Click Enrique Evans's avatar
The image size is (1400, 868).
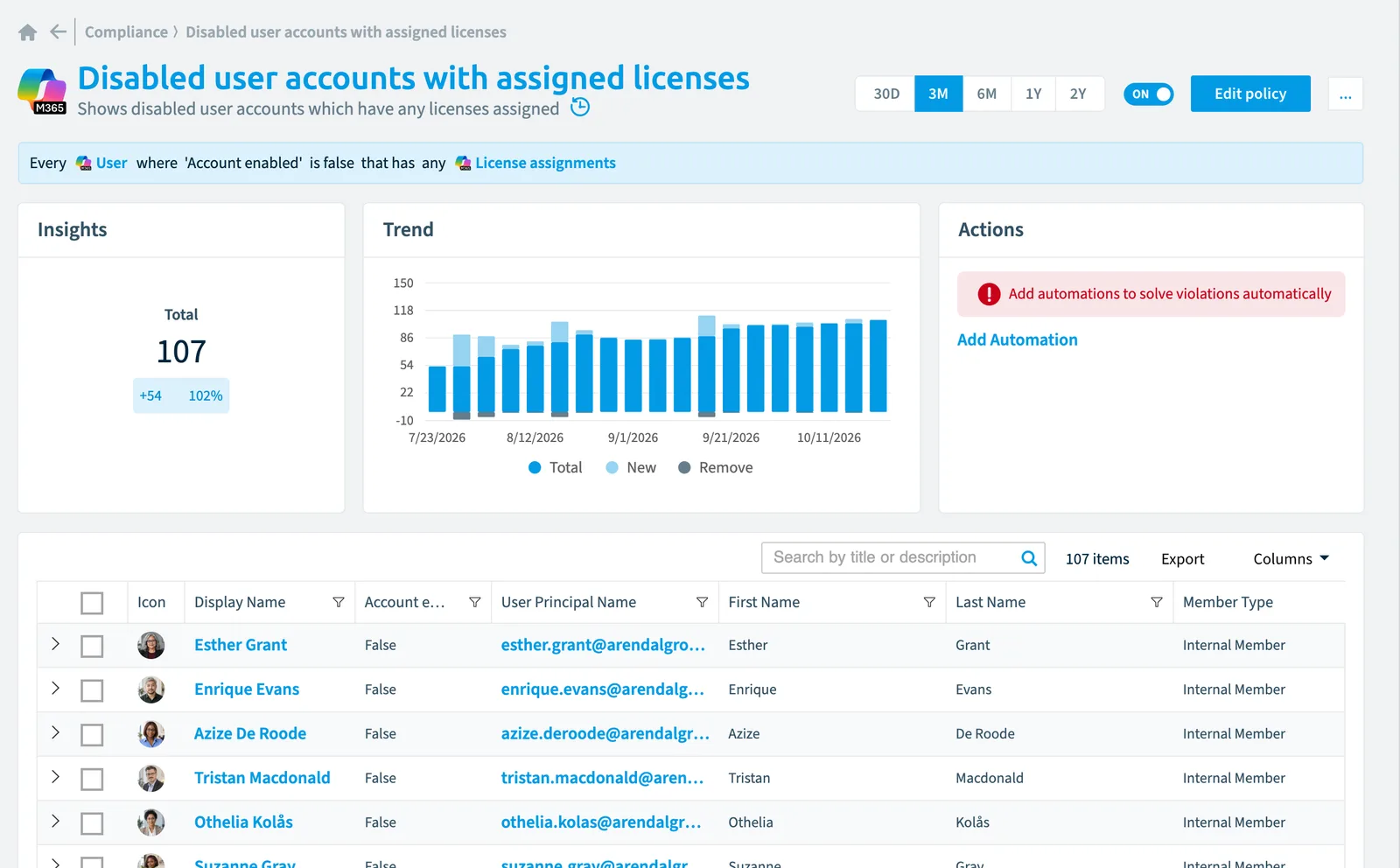point(151,689)
